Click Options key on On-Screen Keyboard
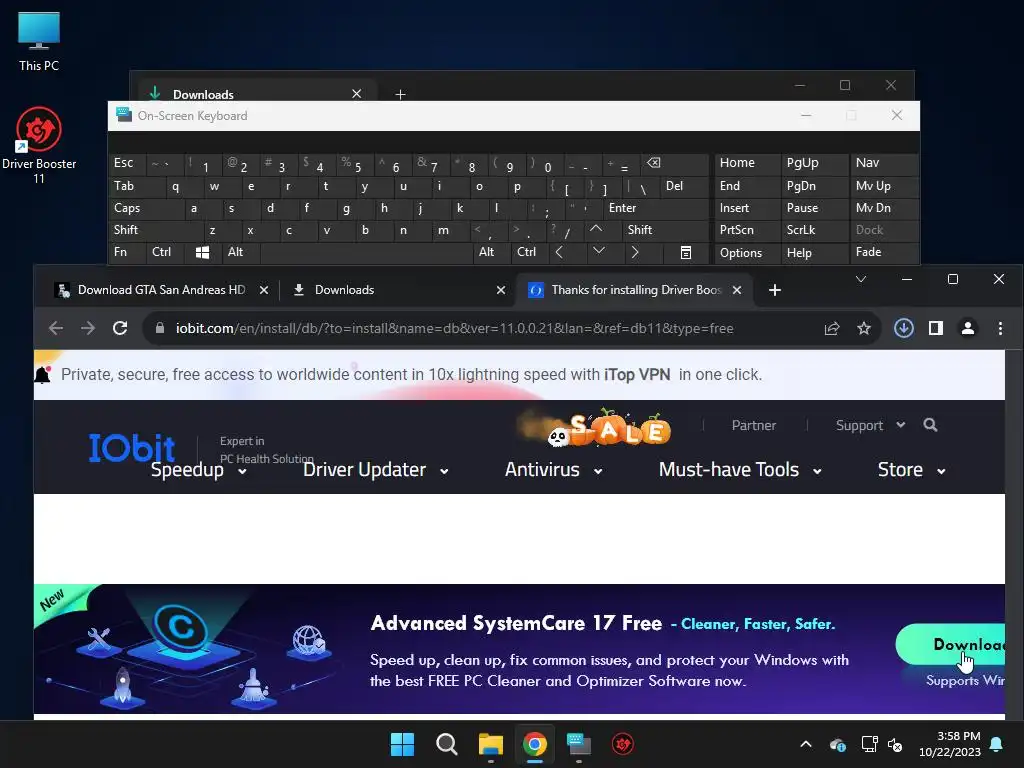Viewport: 1024px width, 768px height. tap(747, 253)
